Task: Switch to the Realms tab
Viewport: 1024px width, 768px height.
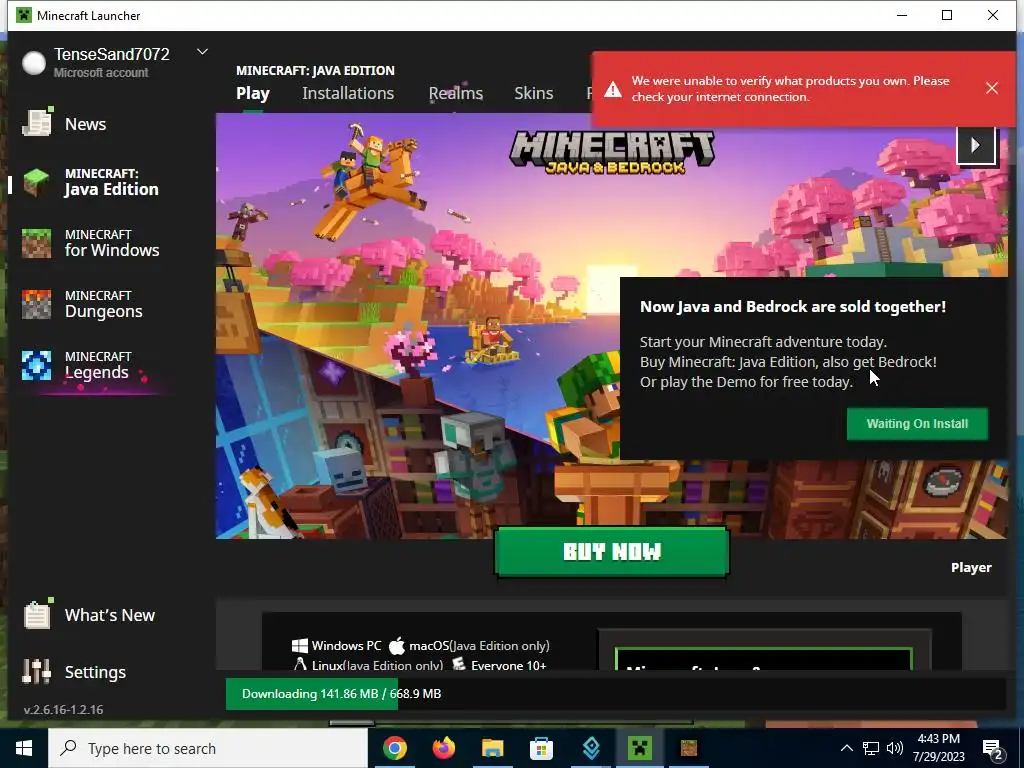Action: 456,93
